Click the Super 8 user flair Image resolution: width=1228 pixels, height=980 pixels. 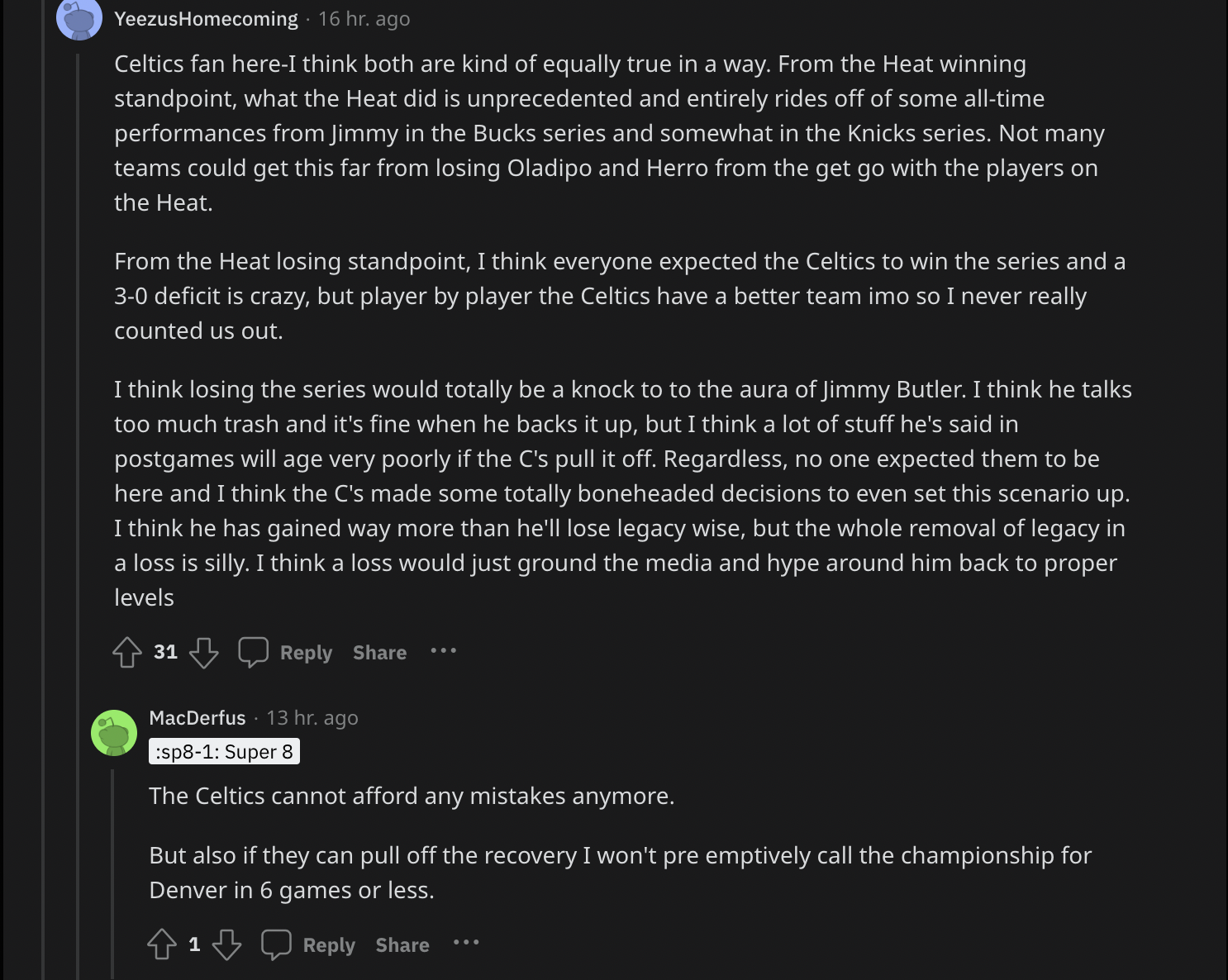pyautogui.click(x=224, y=752)
